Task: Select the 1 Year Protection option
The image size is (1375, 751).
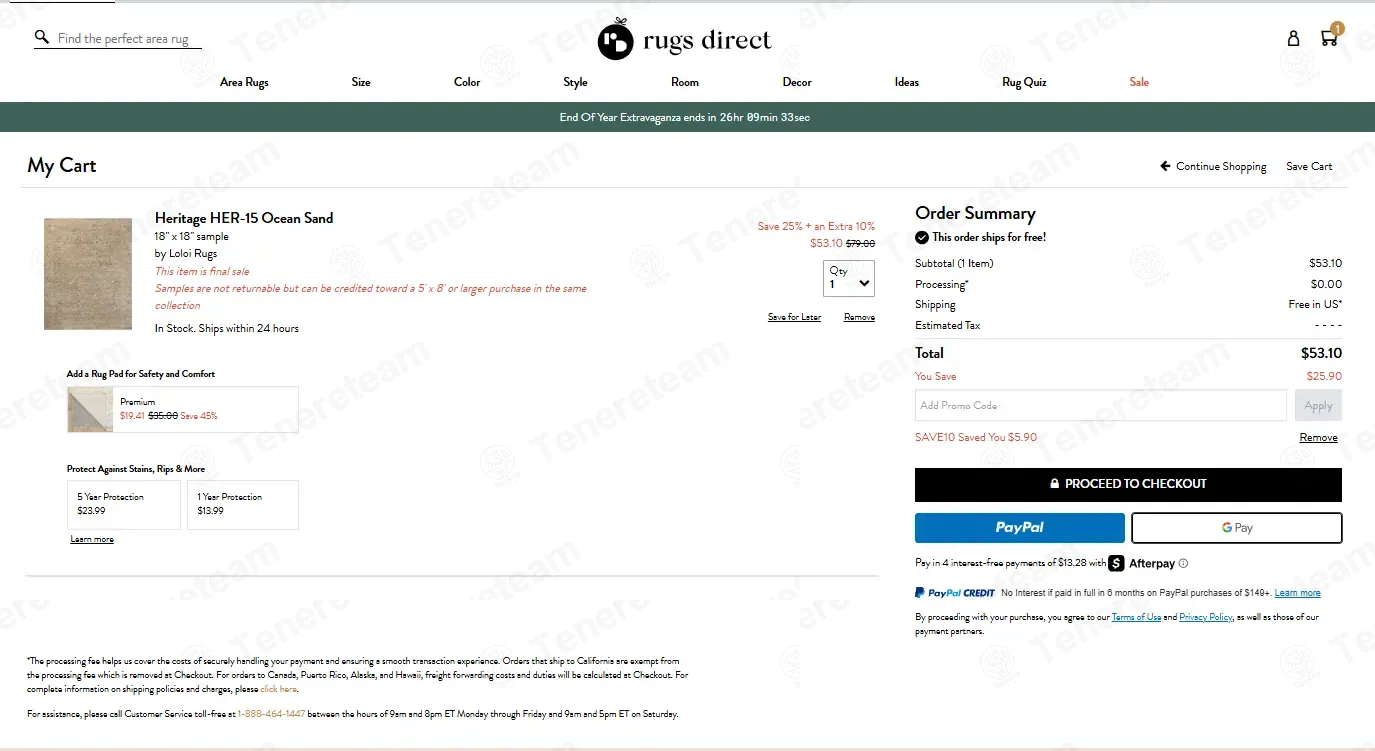Action: coord(242,504)
